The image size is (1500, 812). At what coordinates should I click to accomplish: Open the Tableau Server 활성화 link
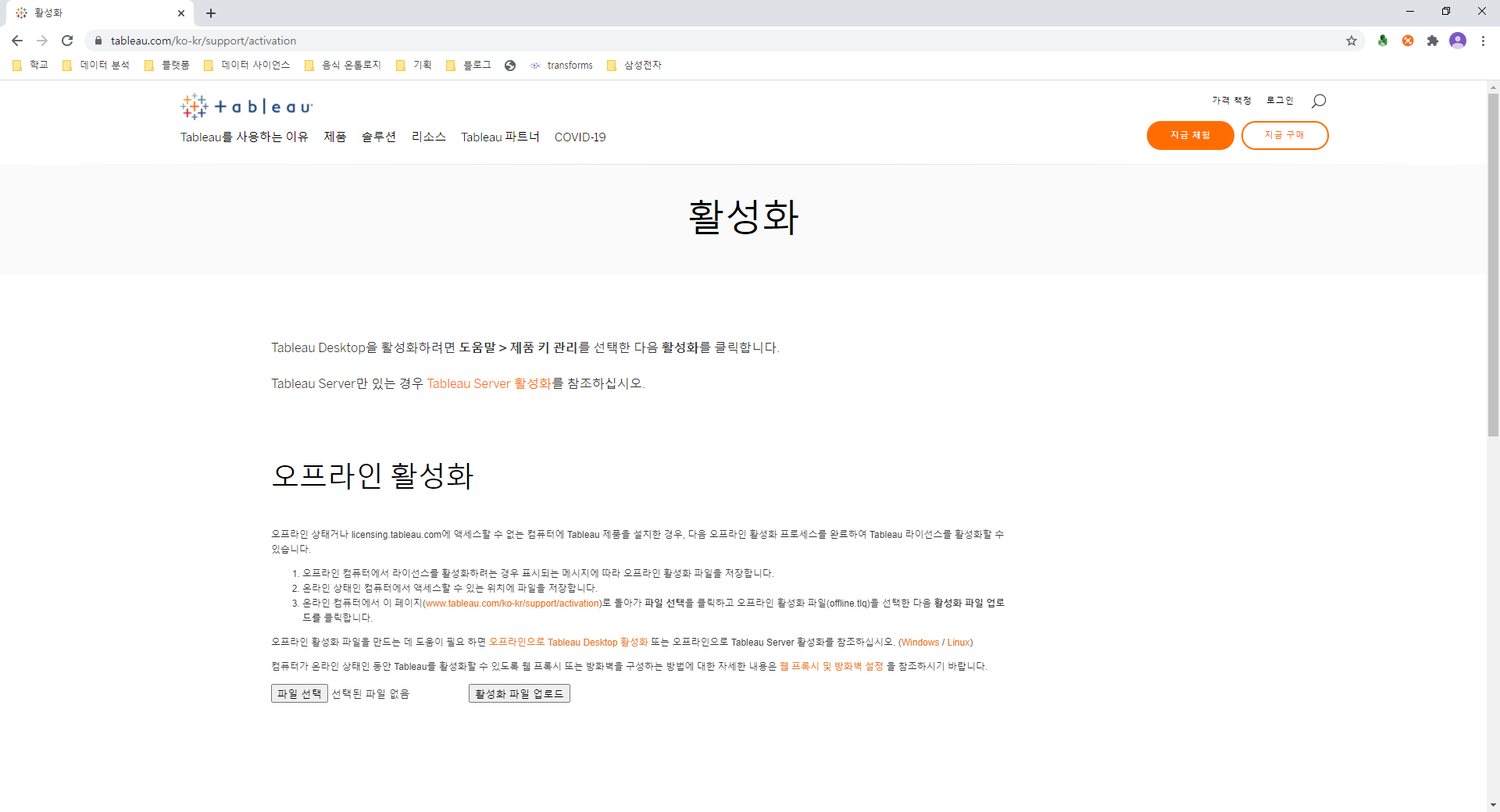tap(489, 383)
